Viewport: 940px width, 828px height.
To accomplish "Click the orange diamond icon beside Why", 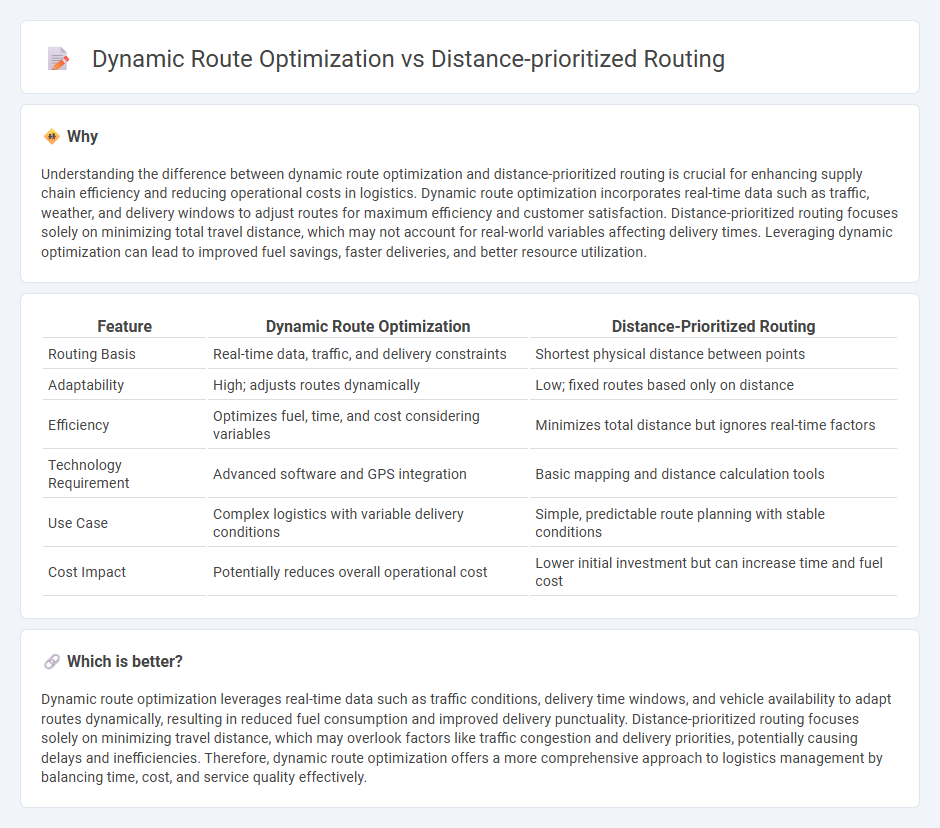I will click(52, 137).
